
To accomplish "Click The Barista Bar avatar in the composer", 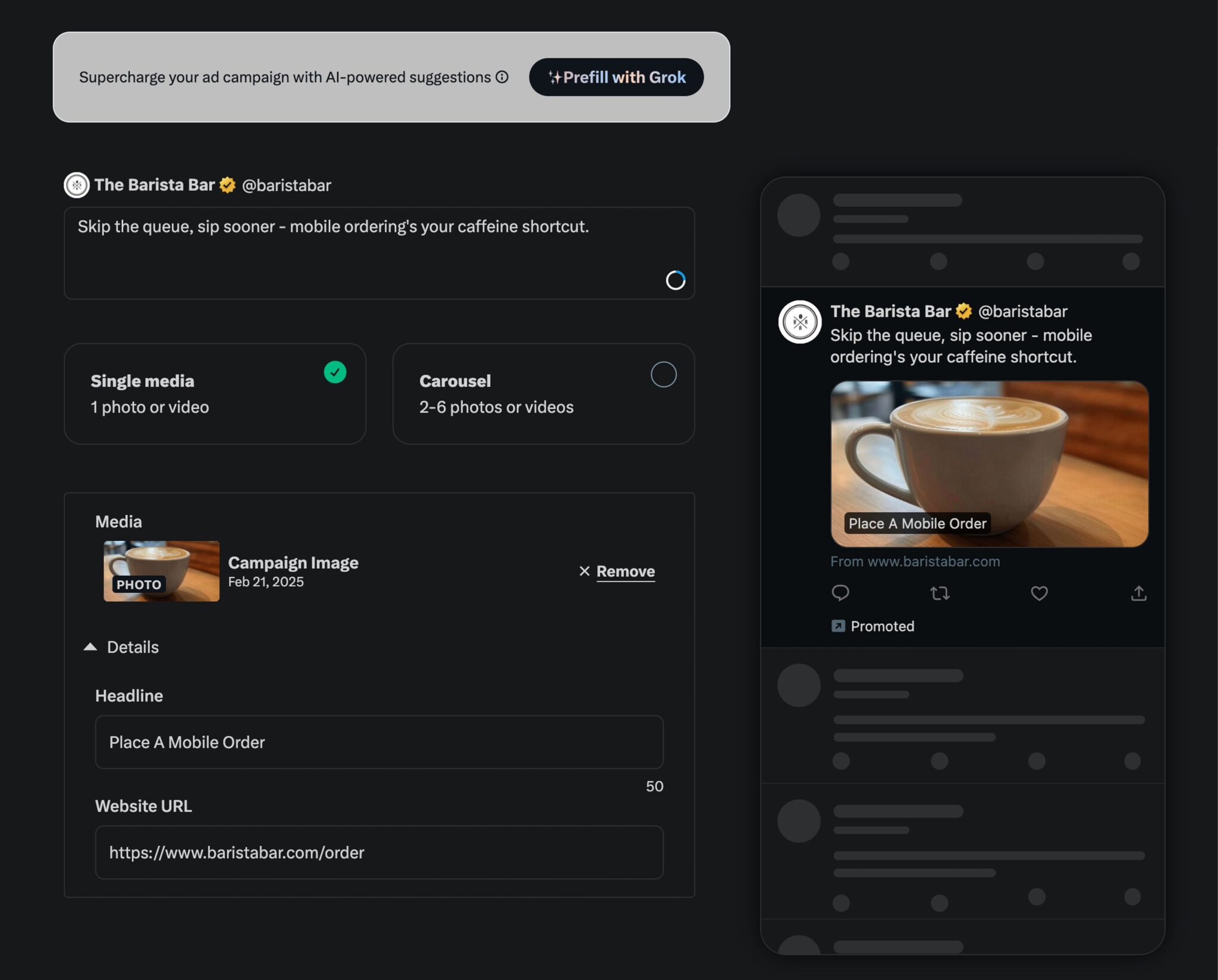I will point(76,184).
